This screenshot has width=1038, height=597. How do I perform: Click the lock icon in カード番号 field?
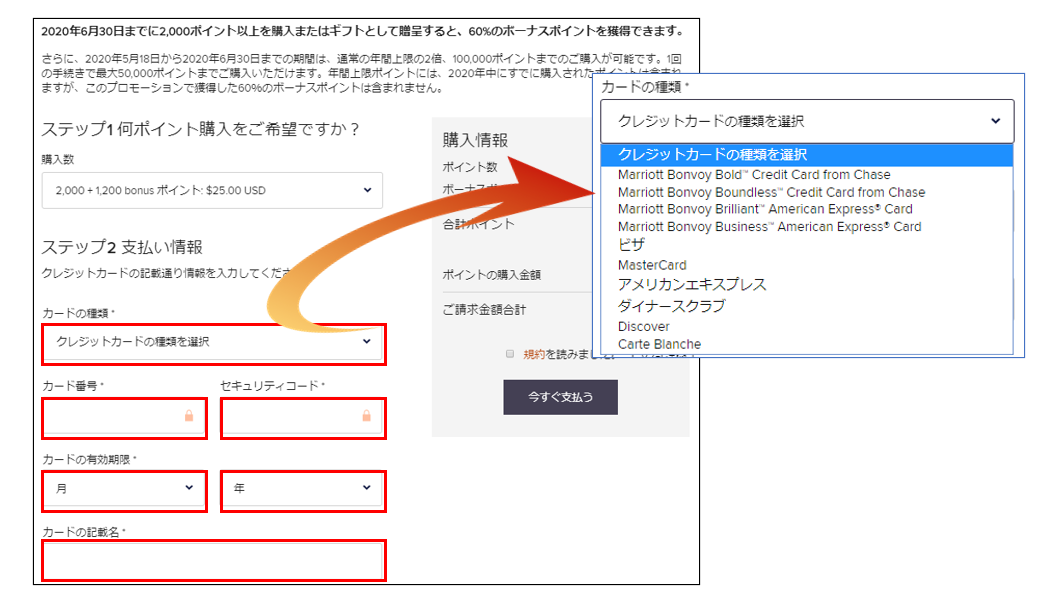tap(189, 416)
